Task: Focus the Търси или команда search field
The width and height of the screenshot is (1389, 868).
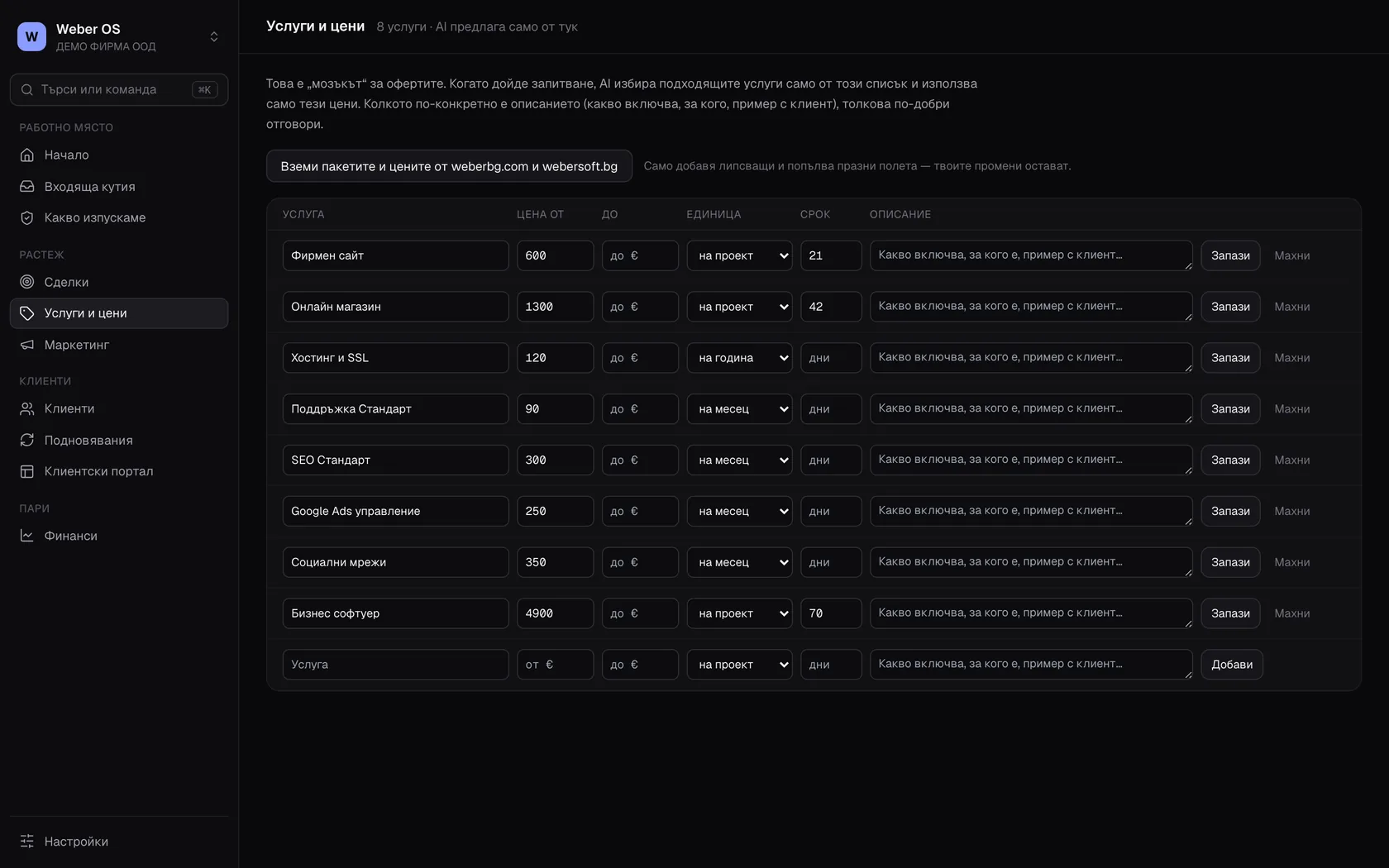Action: [119, 89]
